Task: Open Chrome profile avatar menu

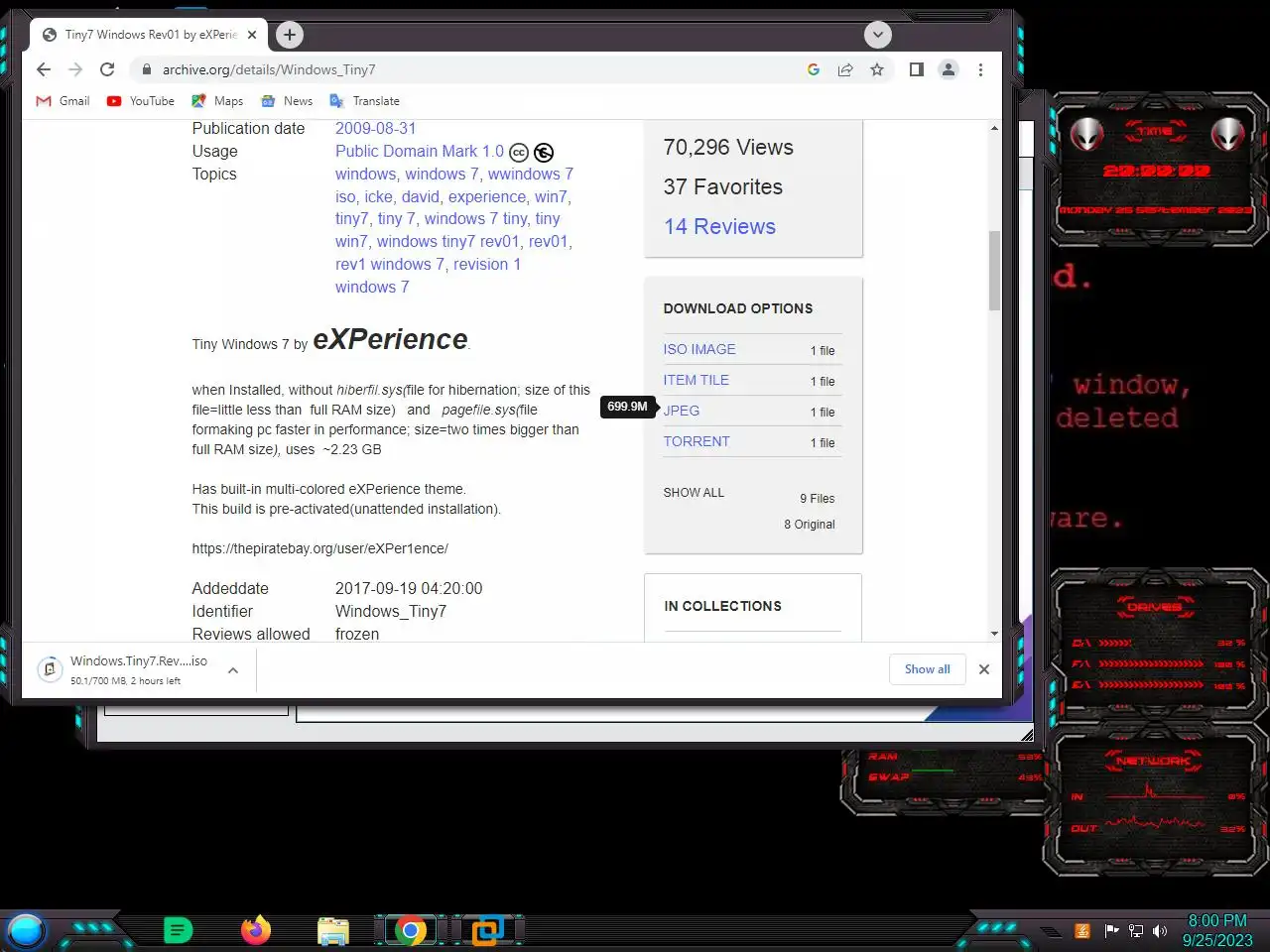Action: click(949, 69)
